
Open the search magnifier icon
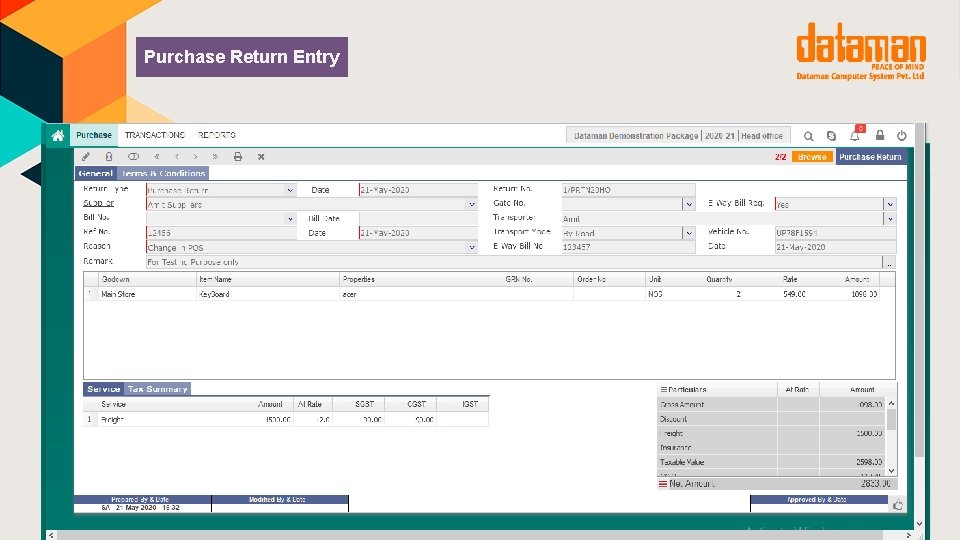tap(808, 136)
